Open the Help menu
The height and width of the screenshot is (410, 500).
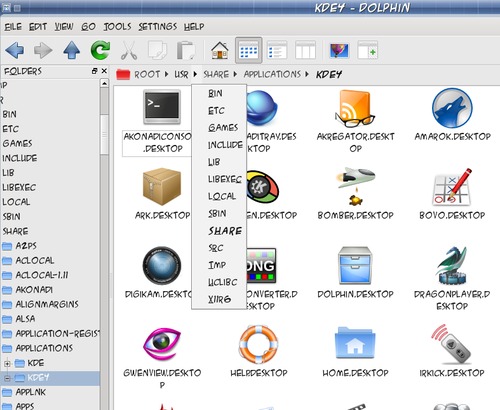tap(194, 26)
